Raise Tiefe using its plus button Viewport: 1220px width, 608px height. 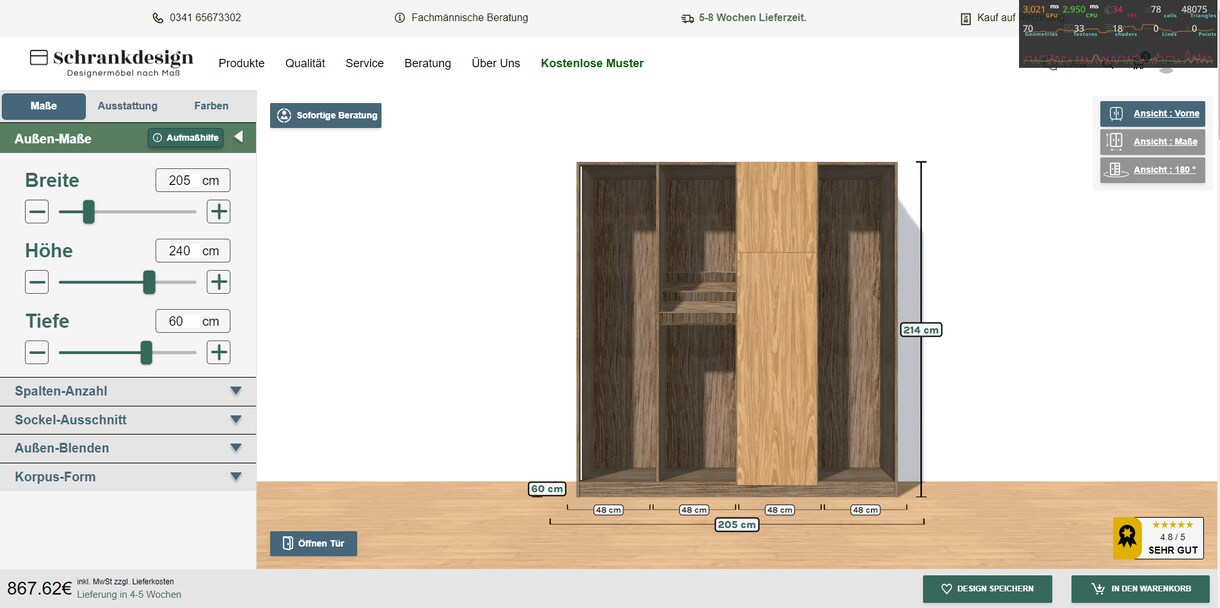(x=219, y=352)
